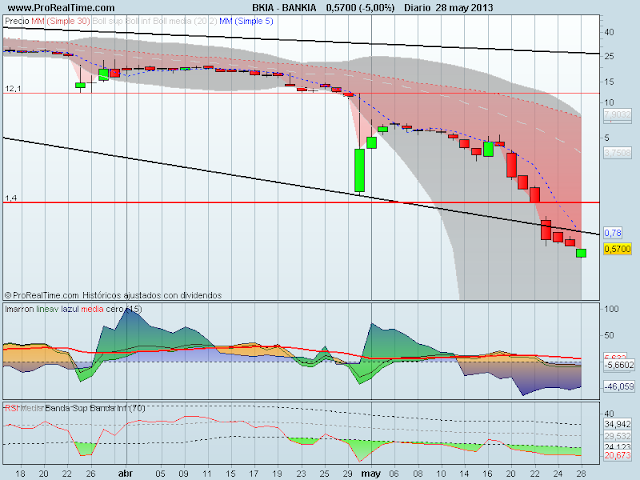Image resolution: width=640 pixels, height=480 pixels.
Task: Click the yellow 0,5700 current price tag
Action: tap(617, 249)
